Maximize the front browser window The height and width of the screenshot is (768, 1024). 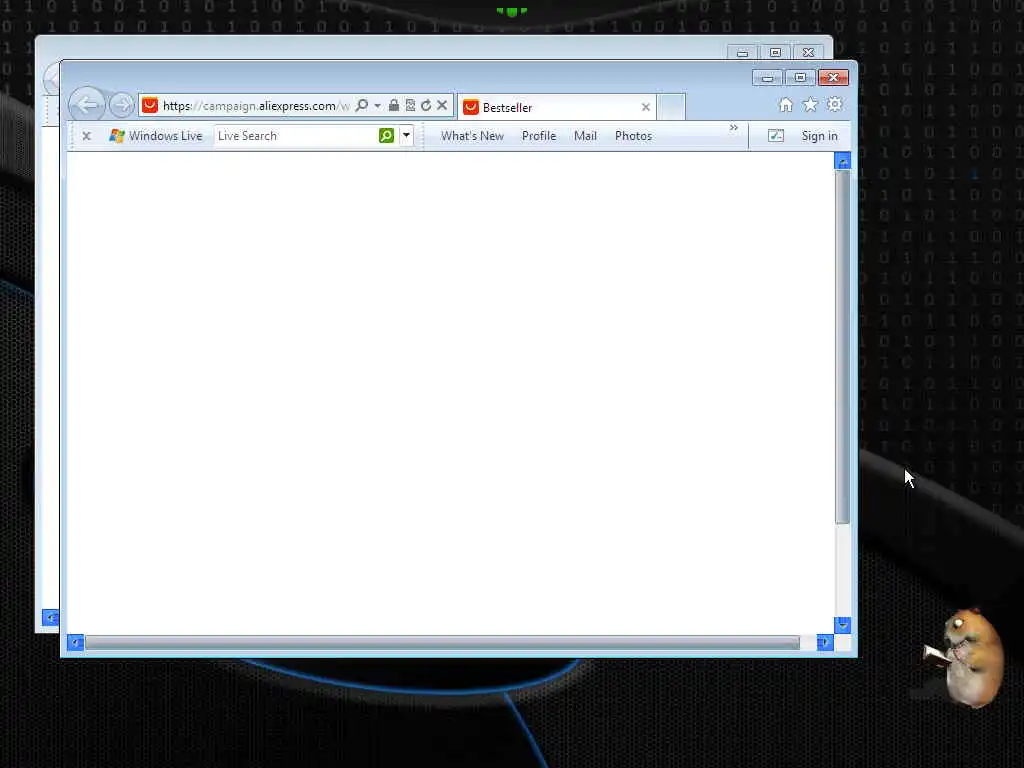pyautogui.click(x=800, y=78)
